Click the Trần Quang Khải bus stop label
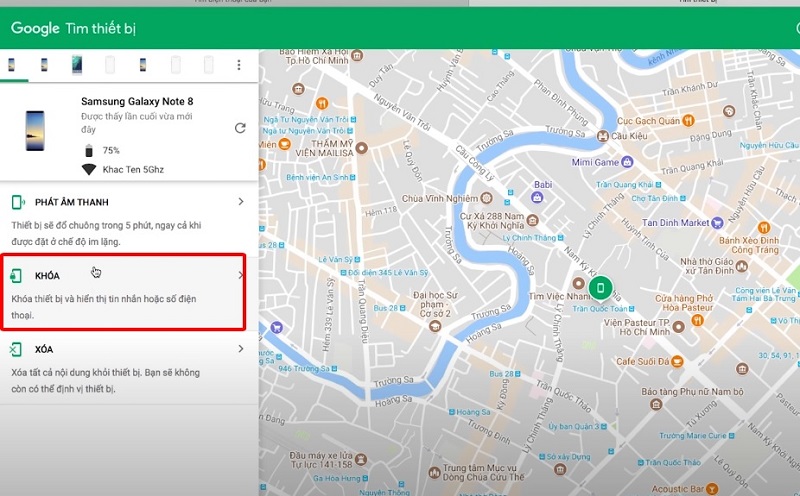Viewport: 800px width, 496px height. point(624,185)
